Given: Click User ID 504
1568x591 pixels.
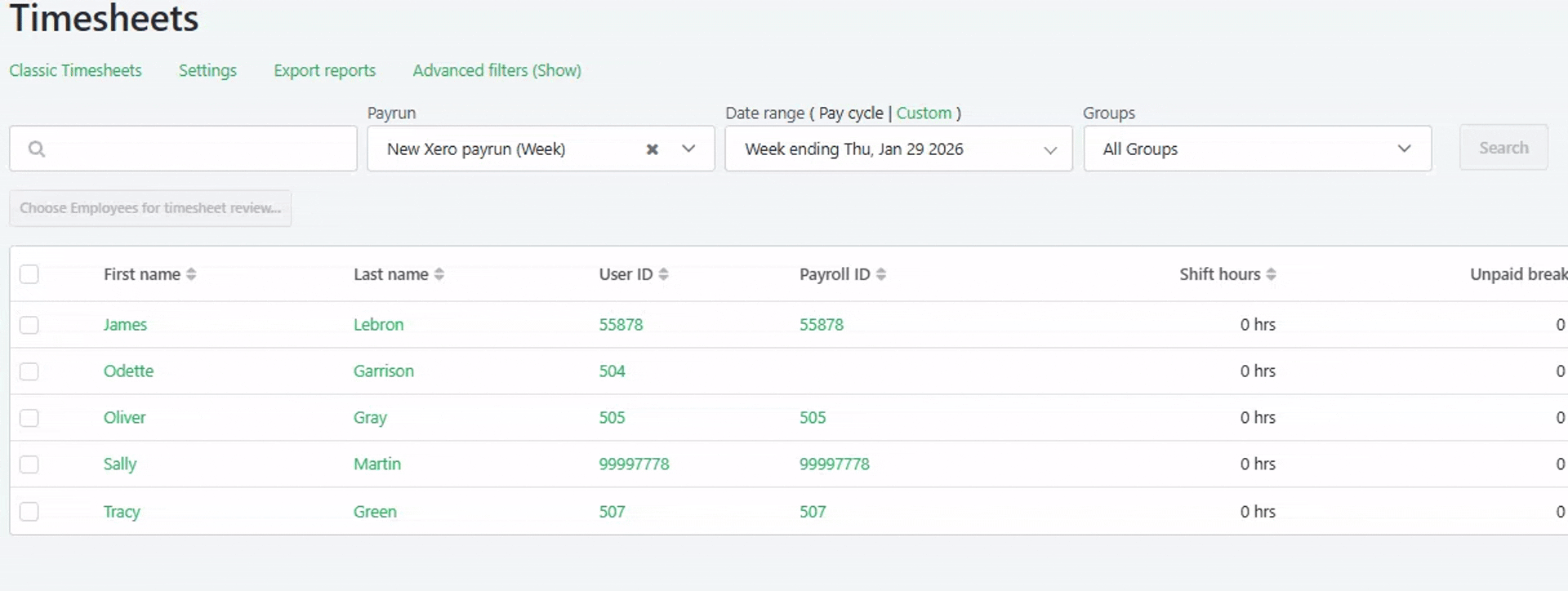Looking at the screenshot, I should [x=612, y=371].
